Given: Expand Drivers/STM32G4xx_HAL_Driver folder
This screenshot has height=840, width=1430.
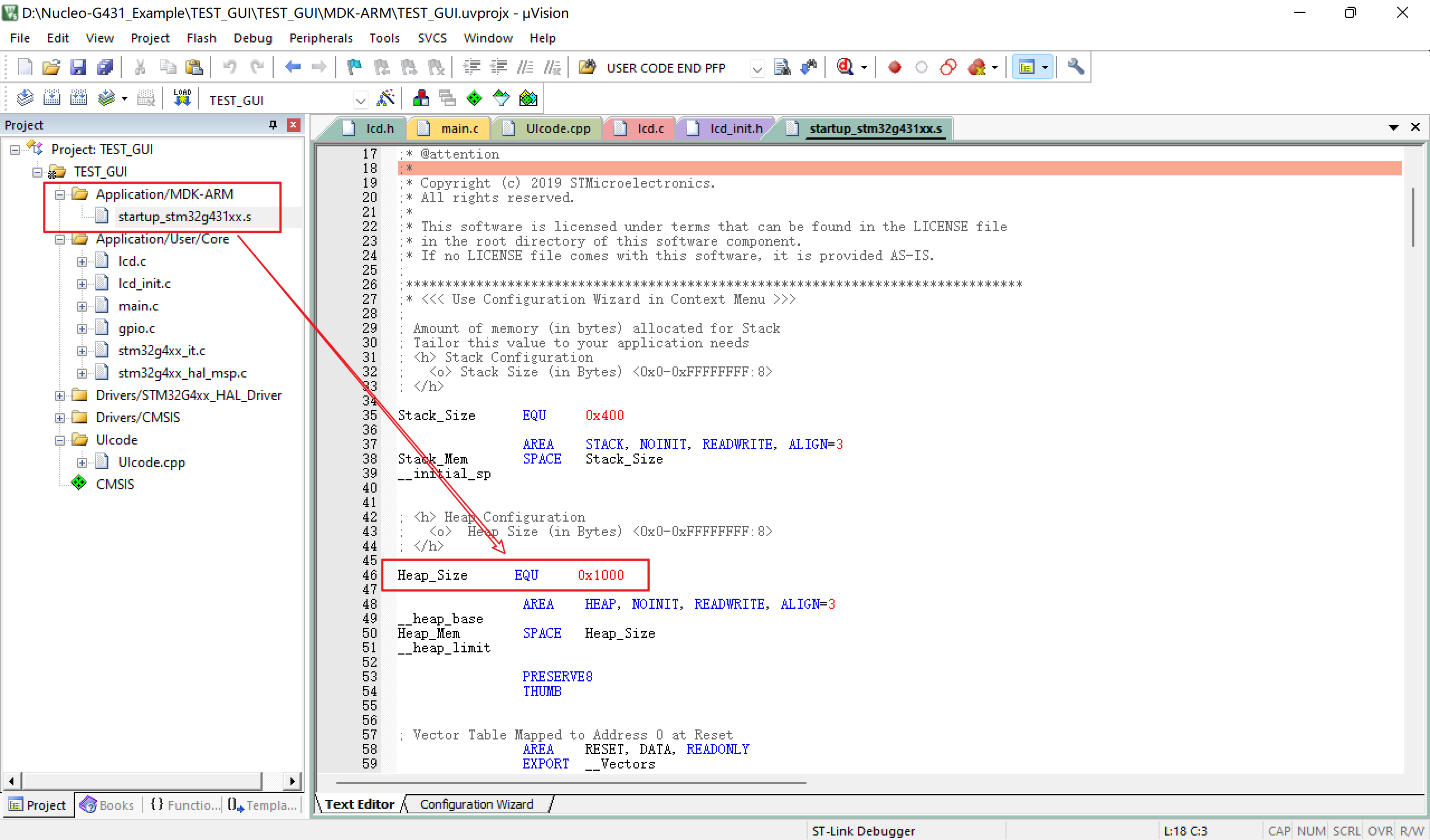Looking at the screenshot, I should click(60, 395).
